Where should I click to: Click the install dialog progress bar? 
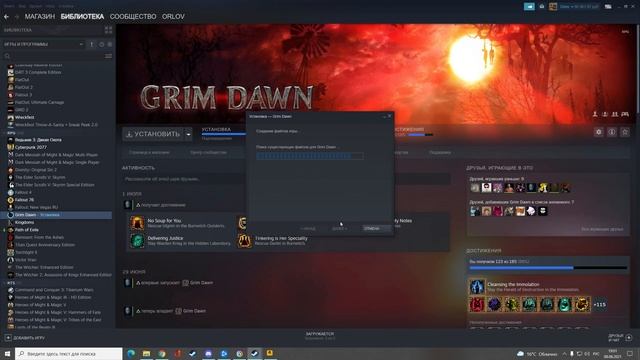point(310,156)
